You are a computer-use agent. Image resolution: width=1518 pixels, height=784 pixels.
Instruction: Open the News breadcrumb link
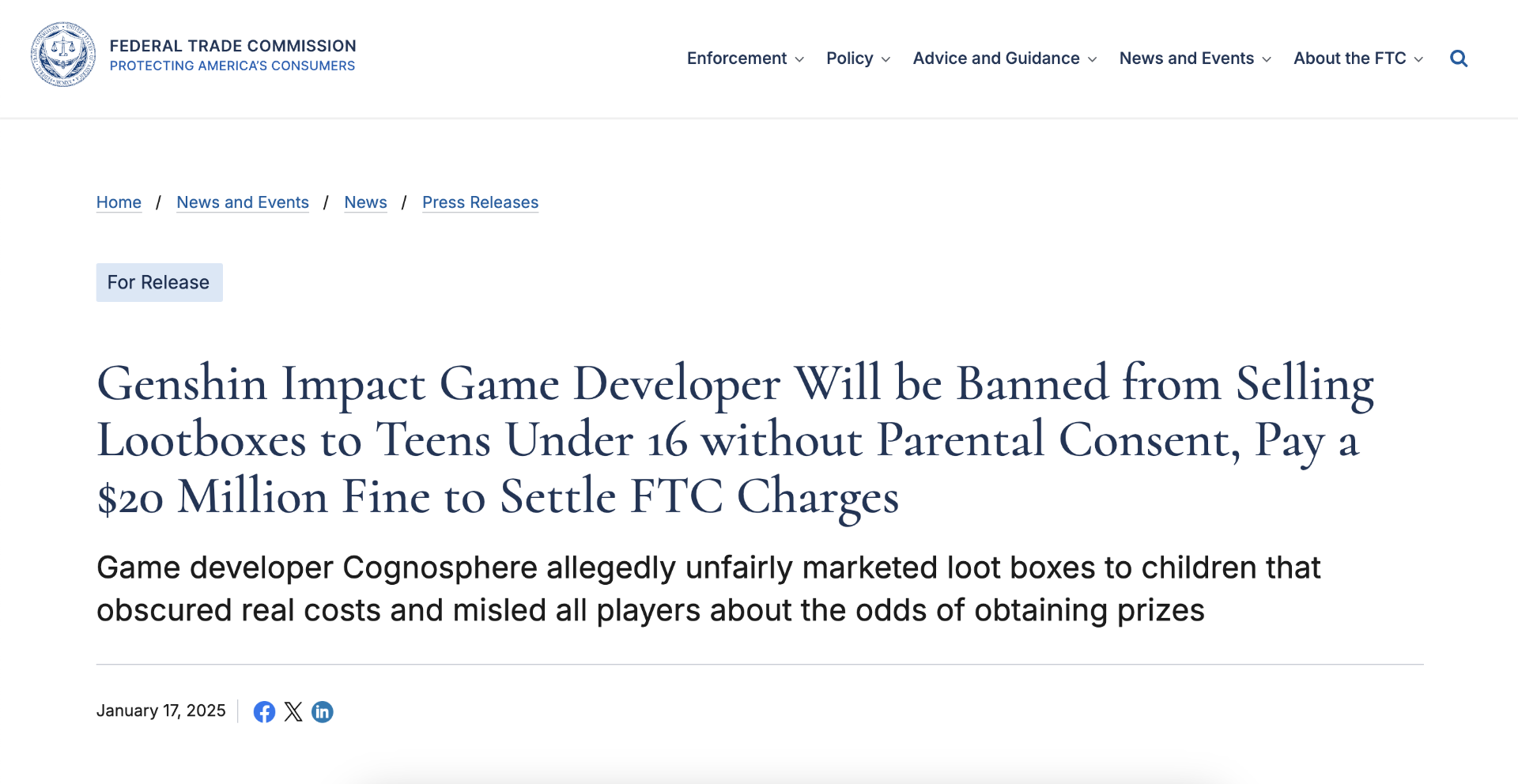[365, 202]
